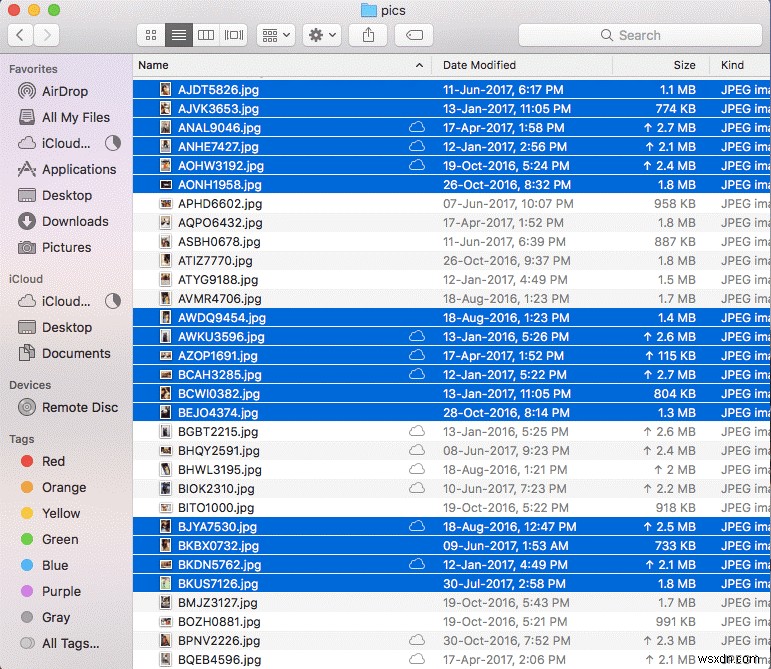Select file BHWL3195.jpg
The width and height of the screenshot is (771, 669).
point(451,470)
